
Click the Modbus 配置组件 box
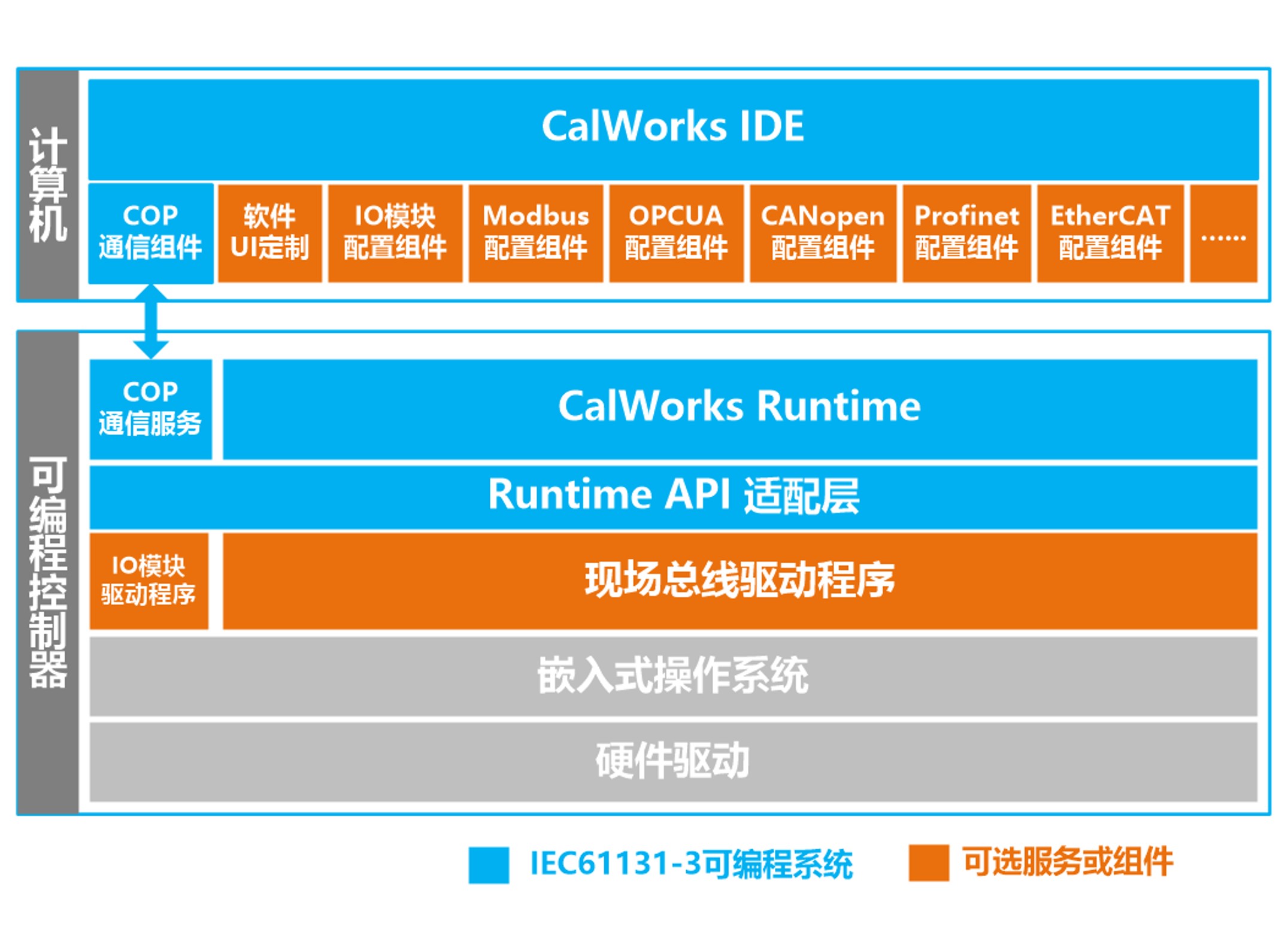[x=535, y=233]
